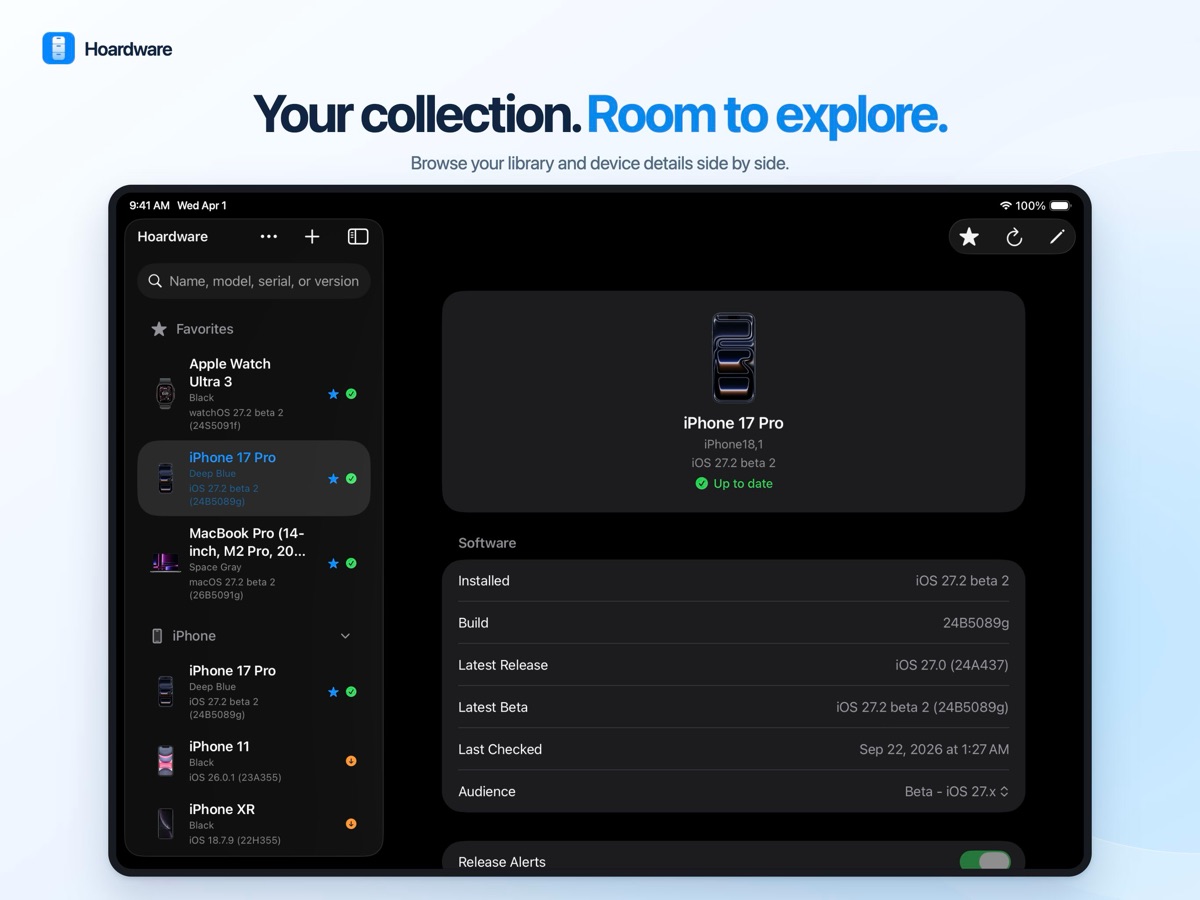Click the update-available badge on iPhone XR
This screenshot has height=900, width=1200.
351,824
